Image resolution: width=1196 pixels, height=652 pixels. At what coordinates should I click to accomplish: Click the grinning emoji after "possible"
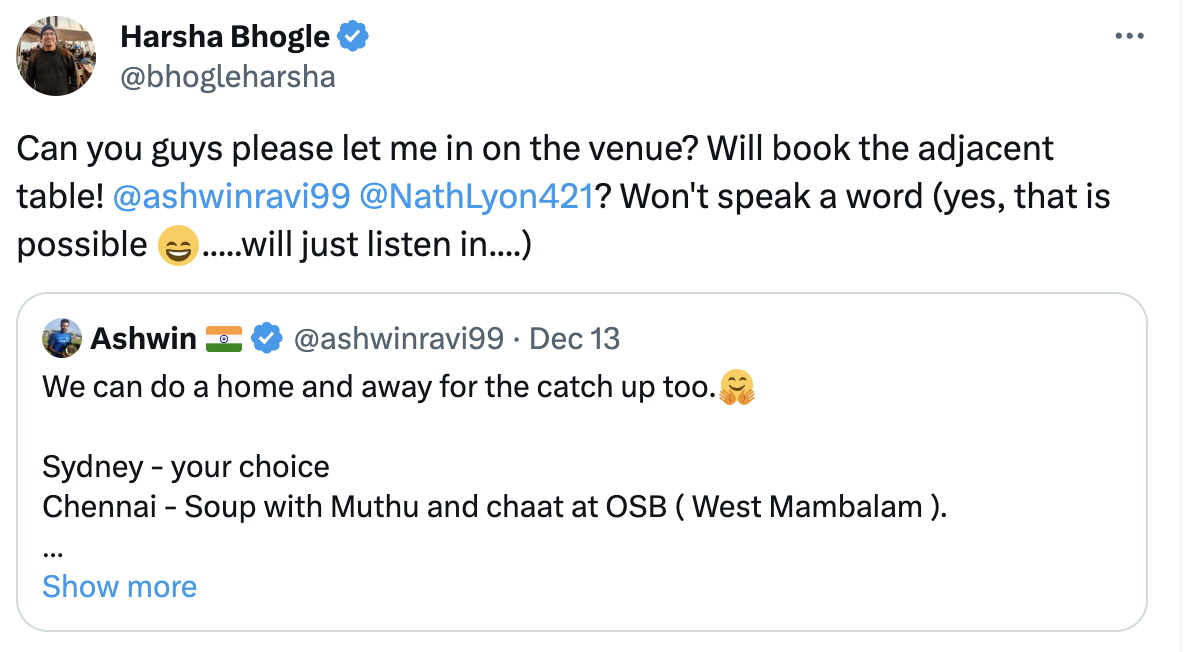tap(178, 245)
